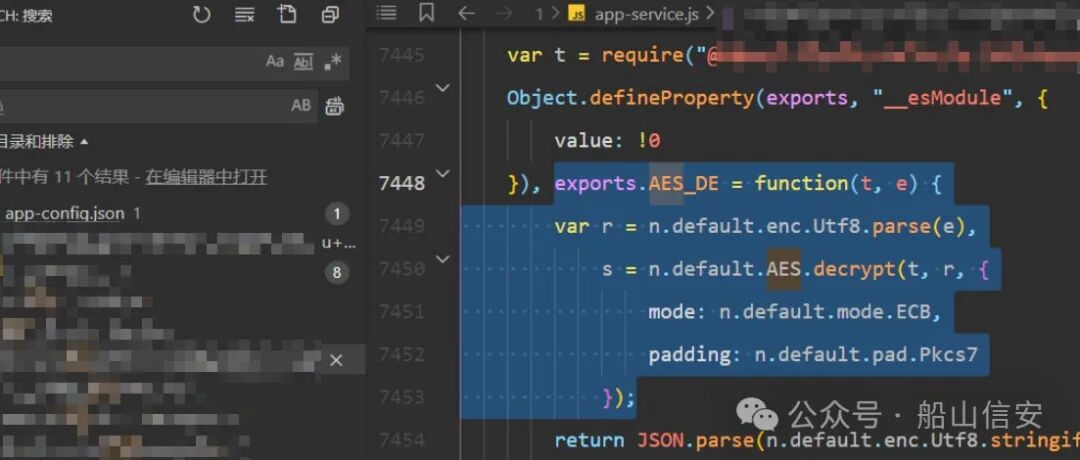The height and width of the screenshot is (460, 1080).
Task: Collapse code fold at line 7446
Action: pos(443,87)
